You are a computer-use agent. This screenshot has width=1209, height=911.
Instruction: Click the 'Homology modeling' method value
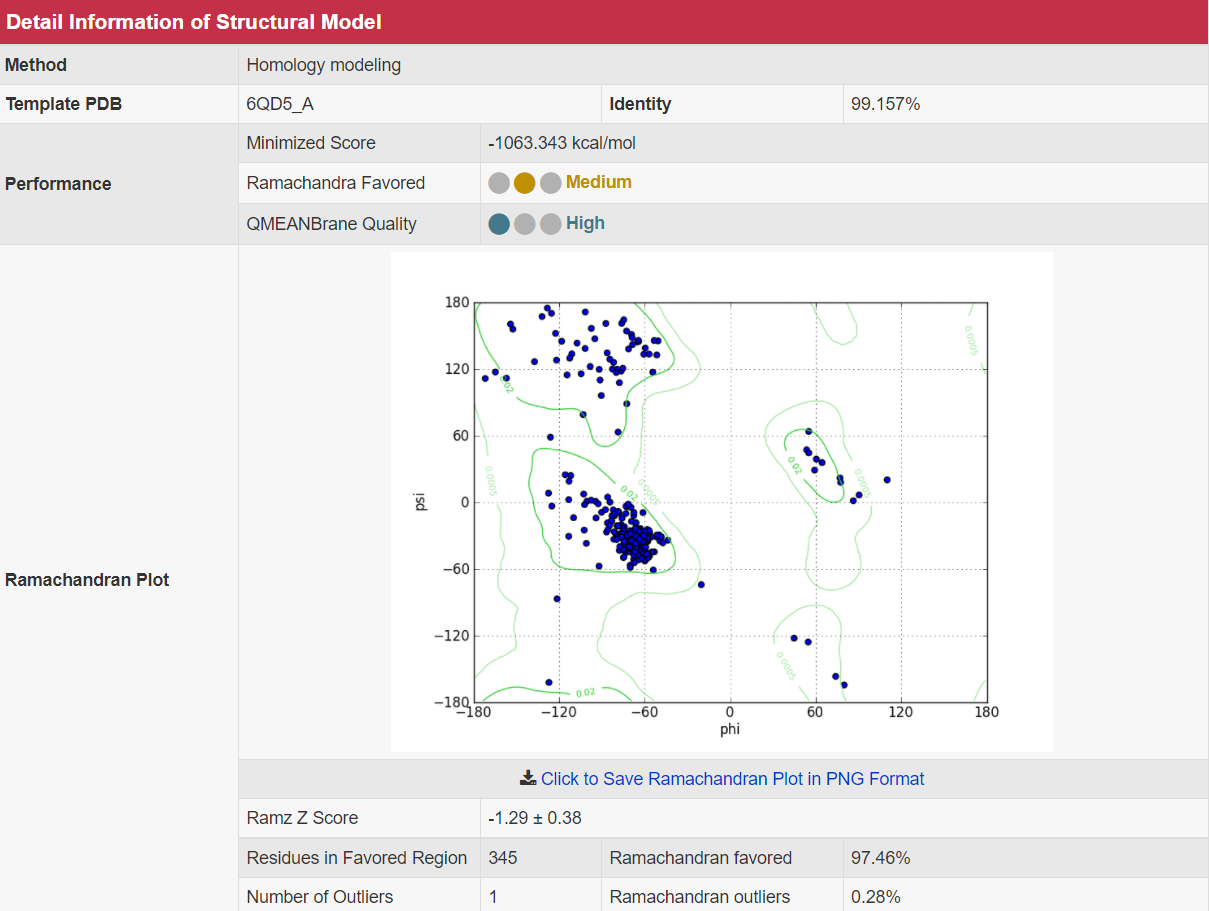[323, 65]
